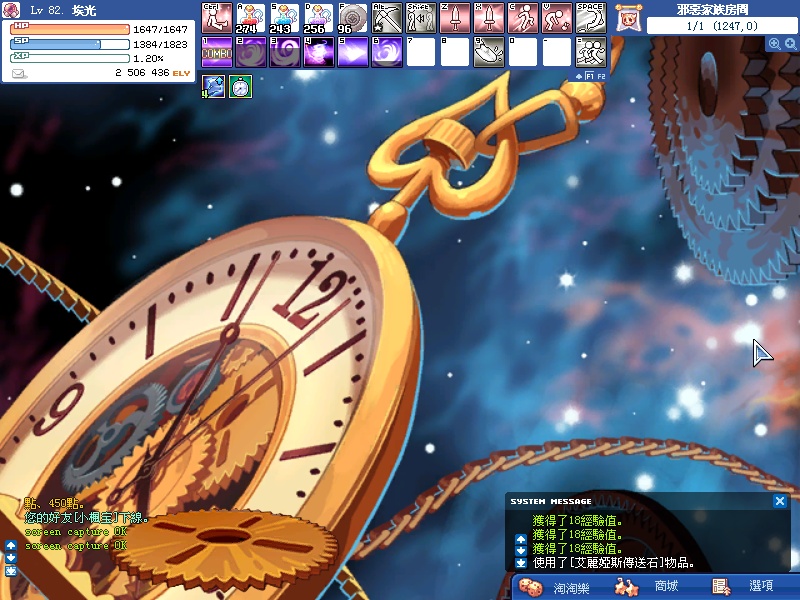800x600 pixels.
Task: Activate the Shift swap skill slot
Action: coord(421,18)
